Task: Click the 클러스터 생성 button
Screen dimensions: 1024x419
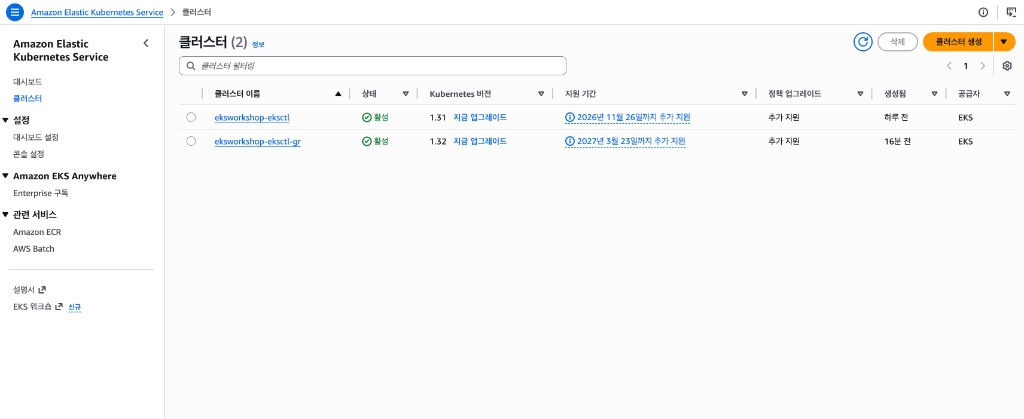Action: tap(958, 42)
